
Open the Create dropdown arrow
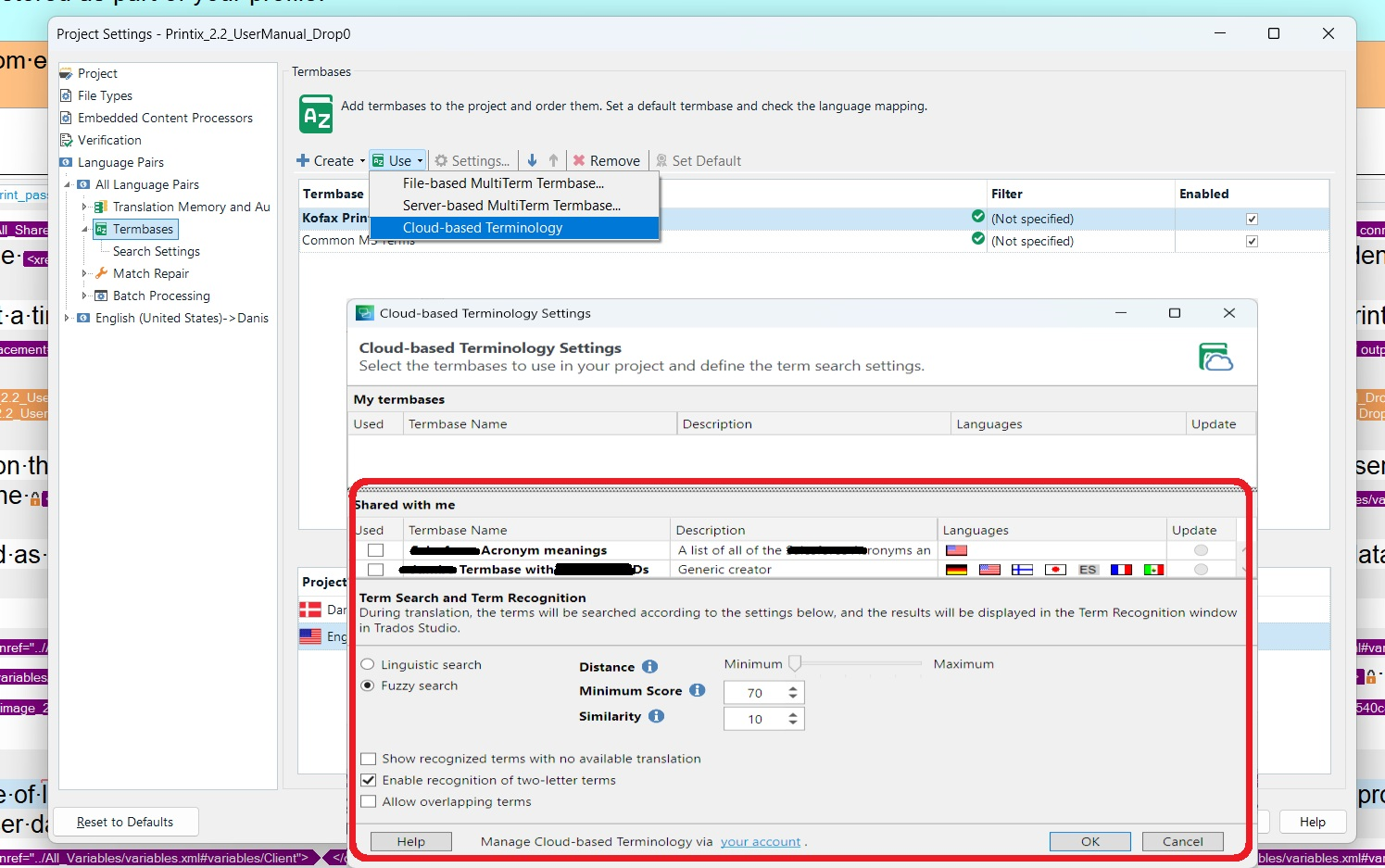(x=362, y=161)
